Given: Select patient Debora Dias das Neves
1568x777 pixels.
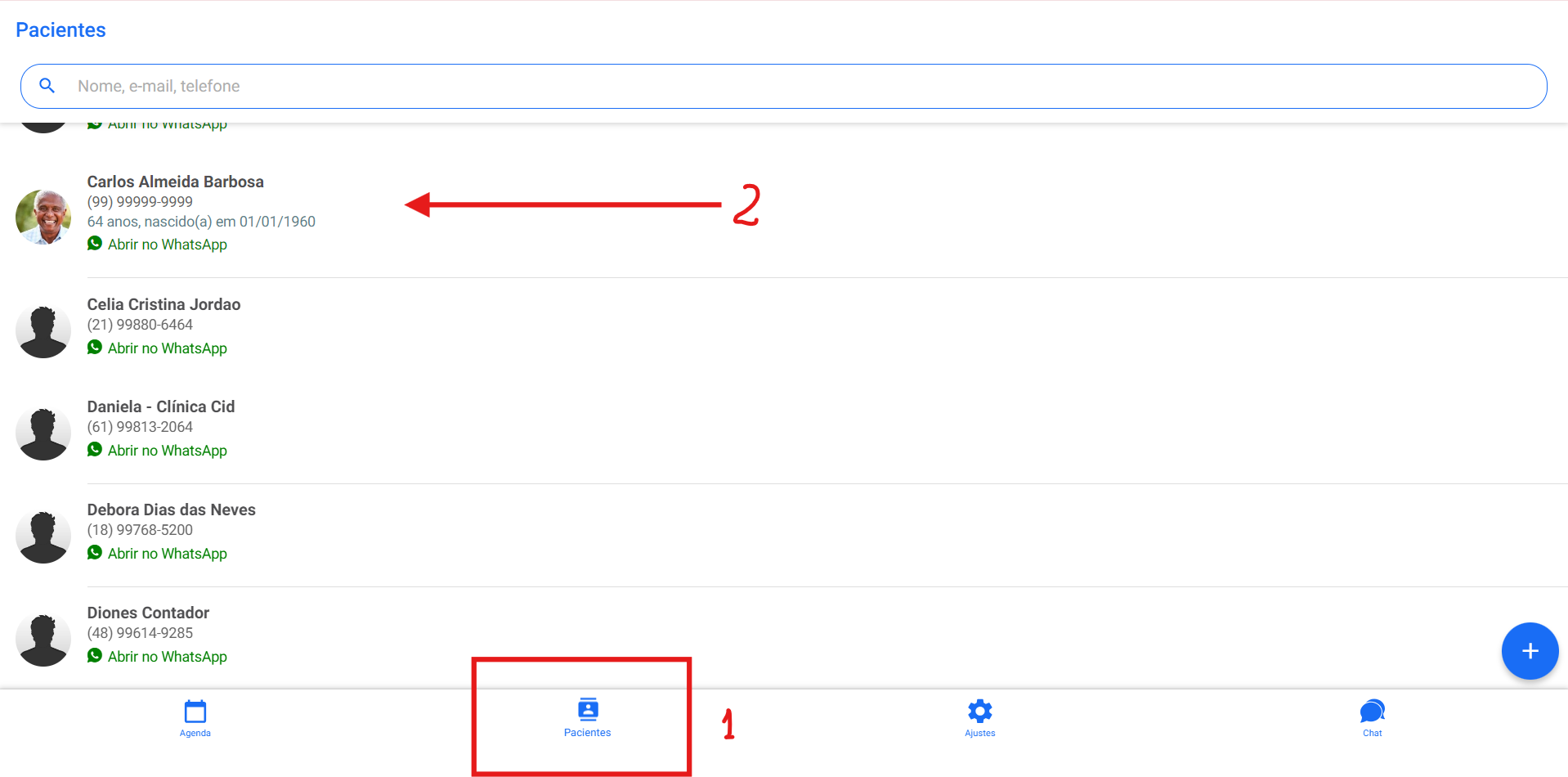Looking at the screenshot, I should click(x=784, y=536).
